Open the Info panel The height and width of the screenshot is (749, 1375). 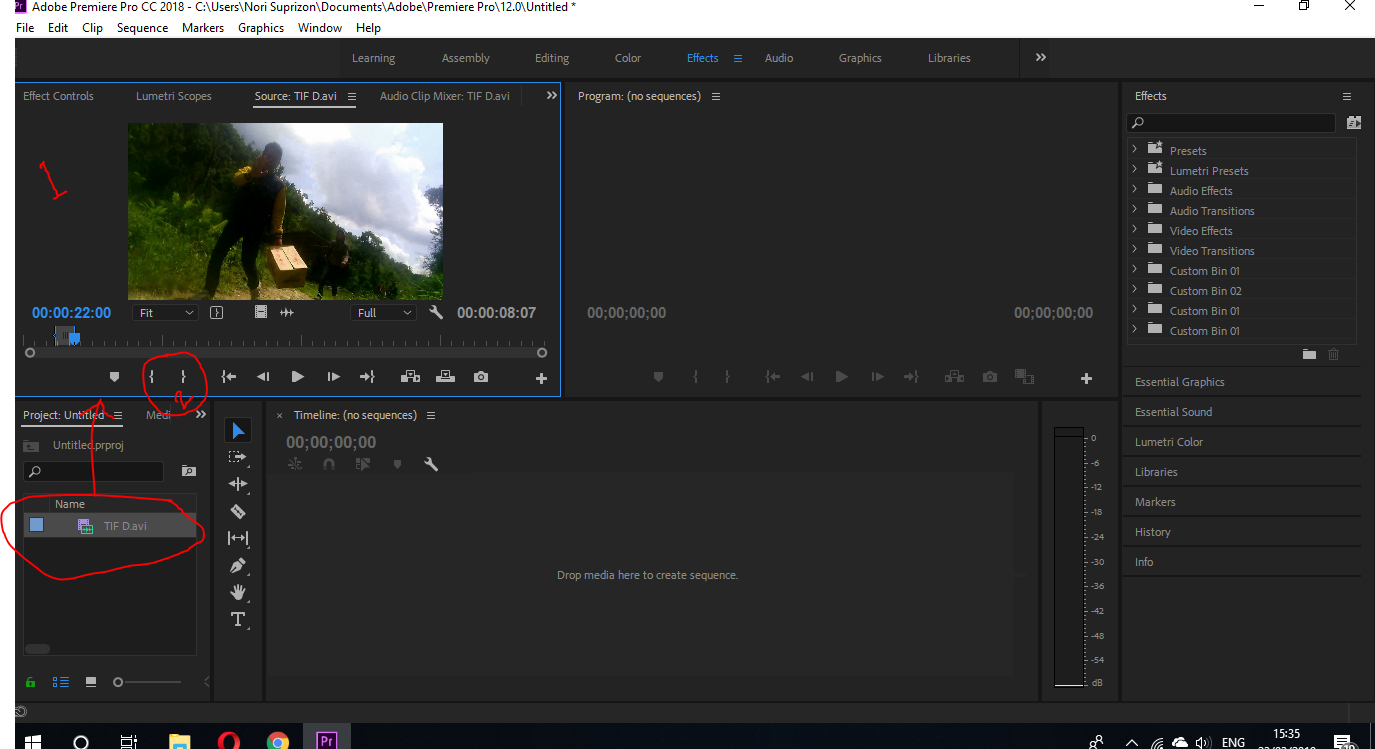pyautogui.click(x=1144, y=562)
